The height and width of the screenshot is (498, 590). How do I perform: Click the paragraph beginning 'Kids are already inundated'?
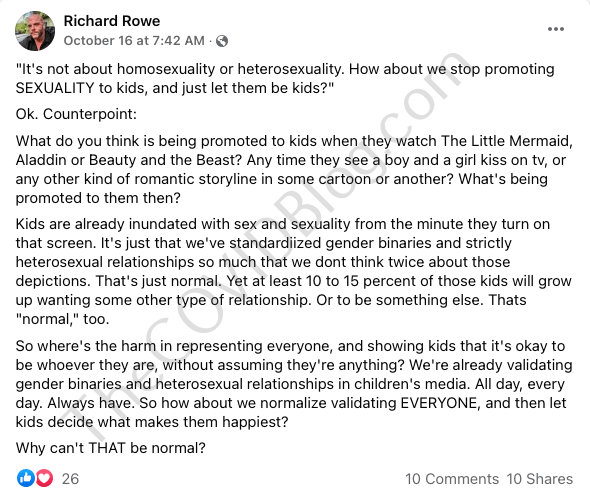point(293,271)
